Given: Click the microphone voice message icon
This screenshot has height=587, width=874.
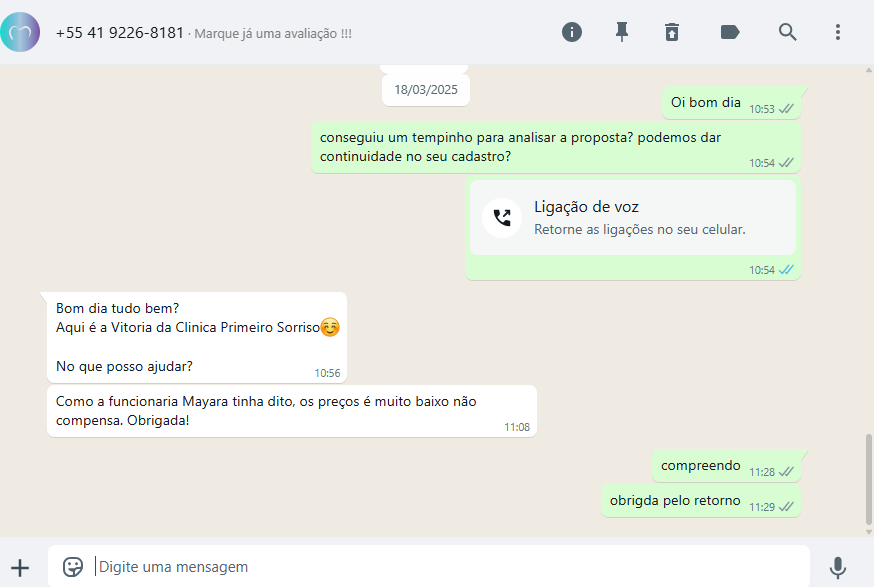Looking at the screenshot, I should (x=838, y=567).
